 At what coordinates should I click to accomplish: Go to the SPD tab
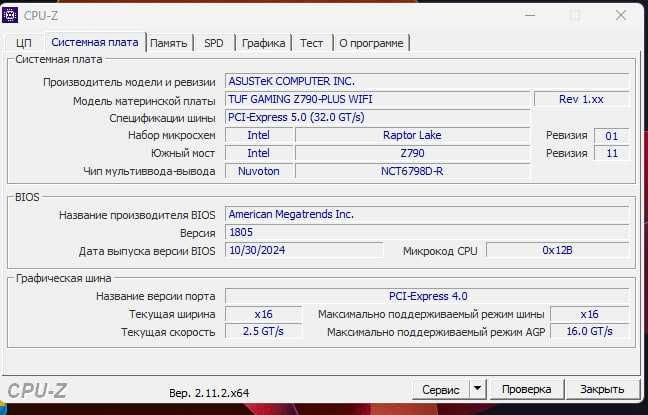tap(214, 43)
